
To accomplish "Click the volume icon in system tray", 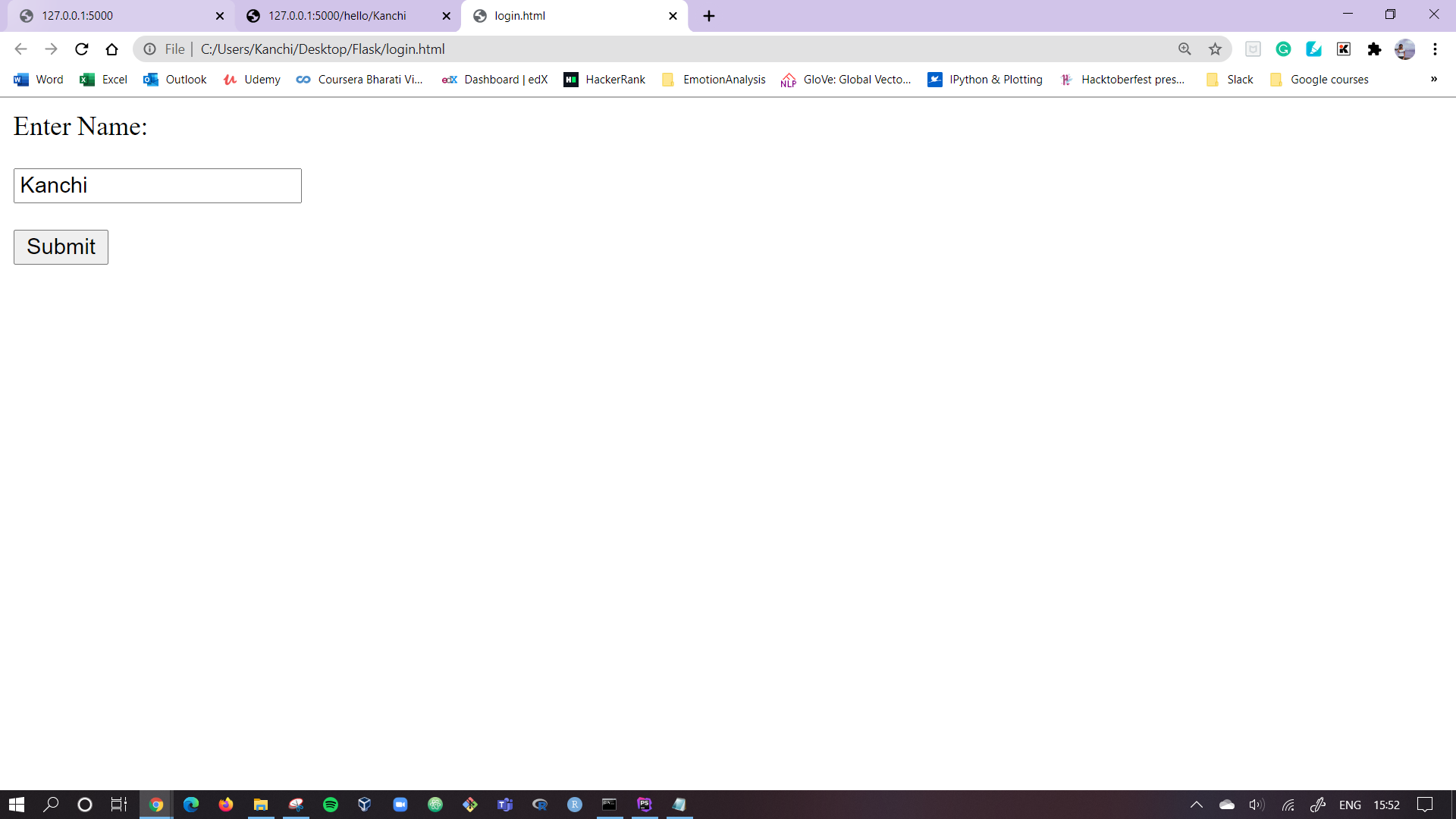I will point(1256,805).
